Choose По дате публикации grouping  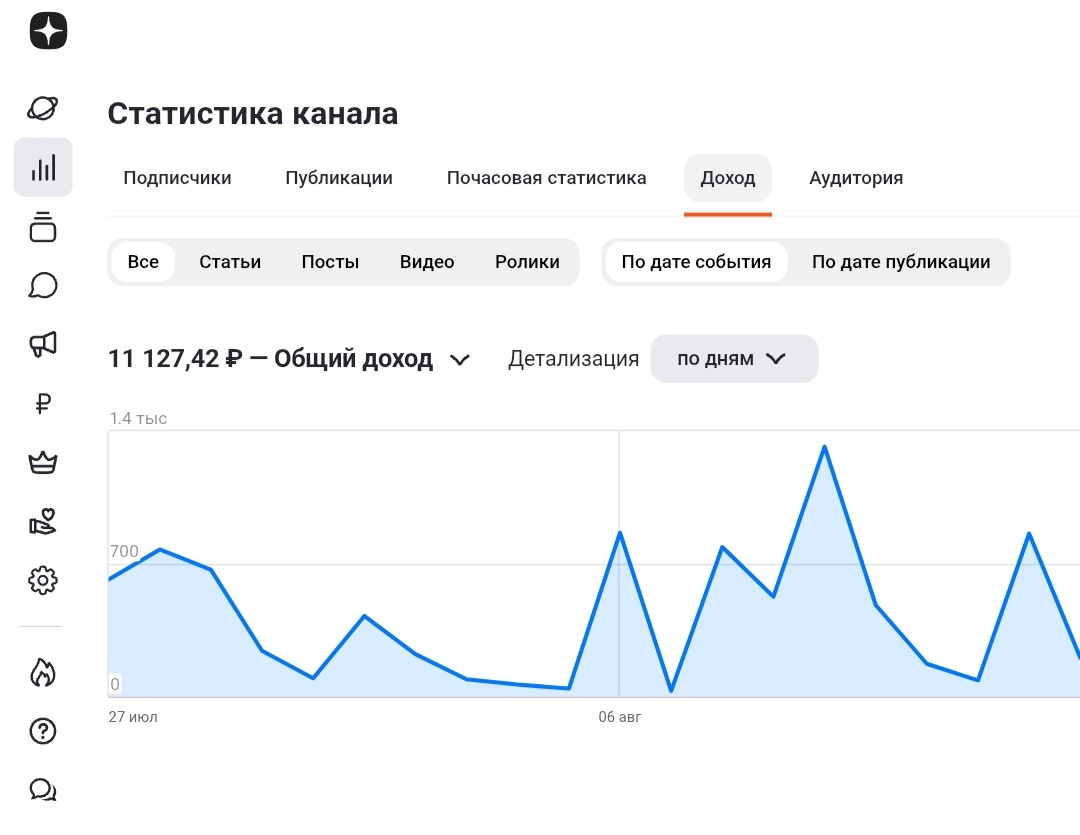[901, 262]
